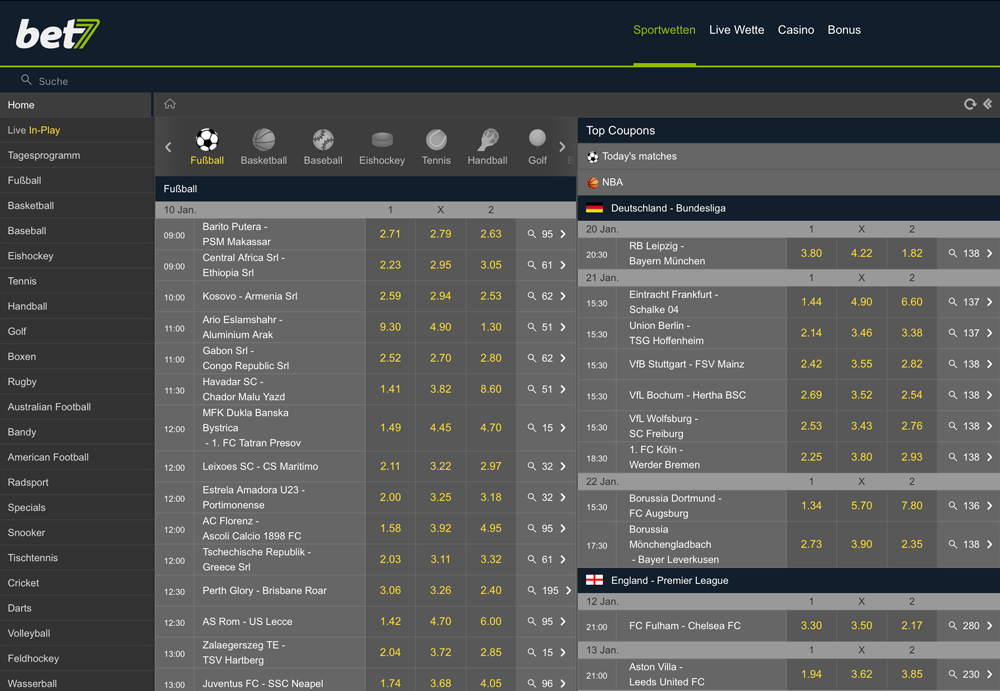Bet draw odds 4.90 for Ario Eslamshahr
1000x691 pixels.
pyautogui.click(x=441, y=327)
